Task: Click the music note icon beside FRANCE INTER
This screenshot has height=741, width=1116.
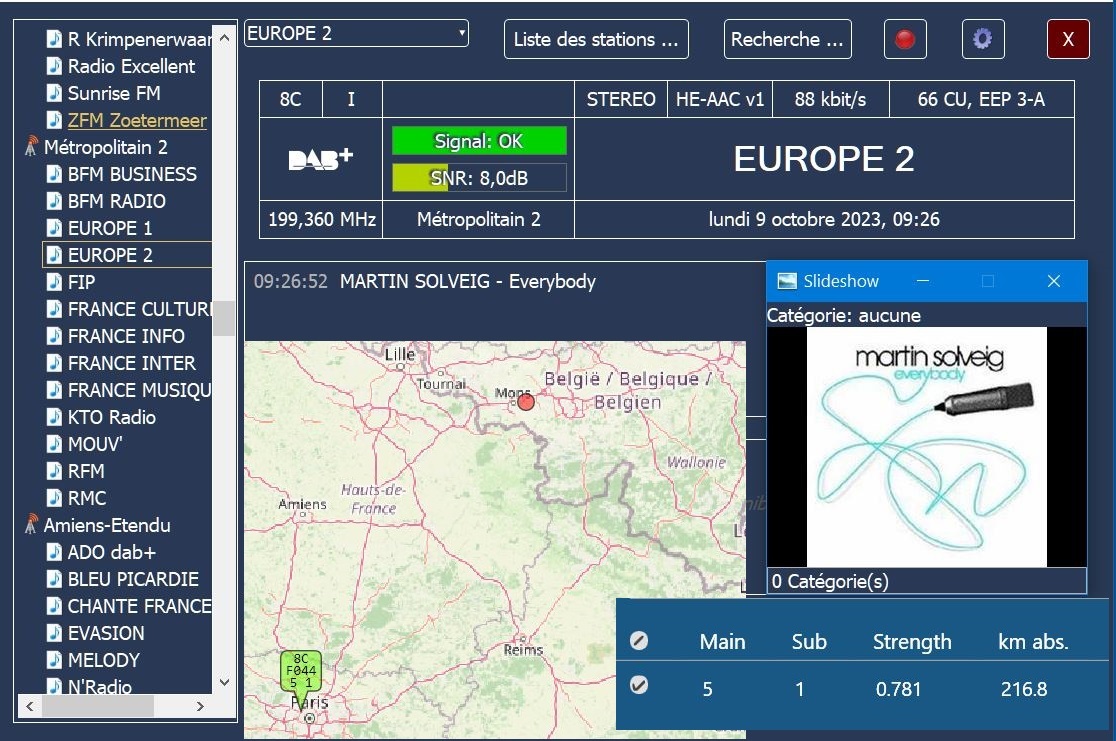Action: 54,363
